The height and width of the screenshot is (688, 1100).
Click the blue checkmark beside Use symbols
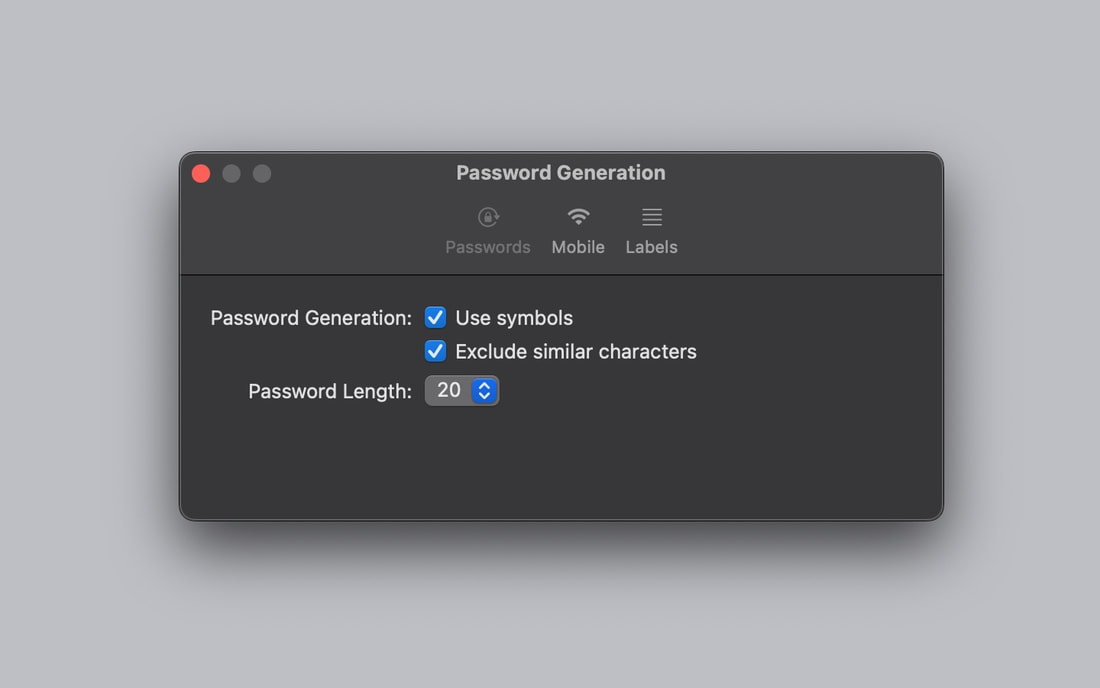(435, 318)
